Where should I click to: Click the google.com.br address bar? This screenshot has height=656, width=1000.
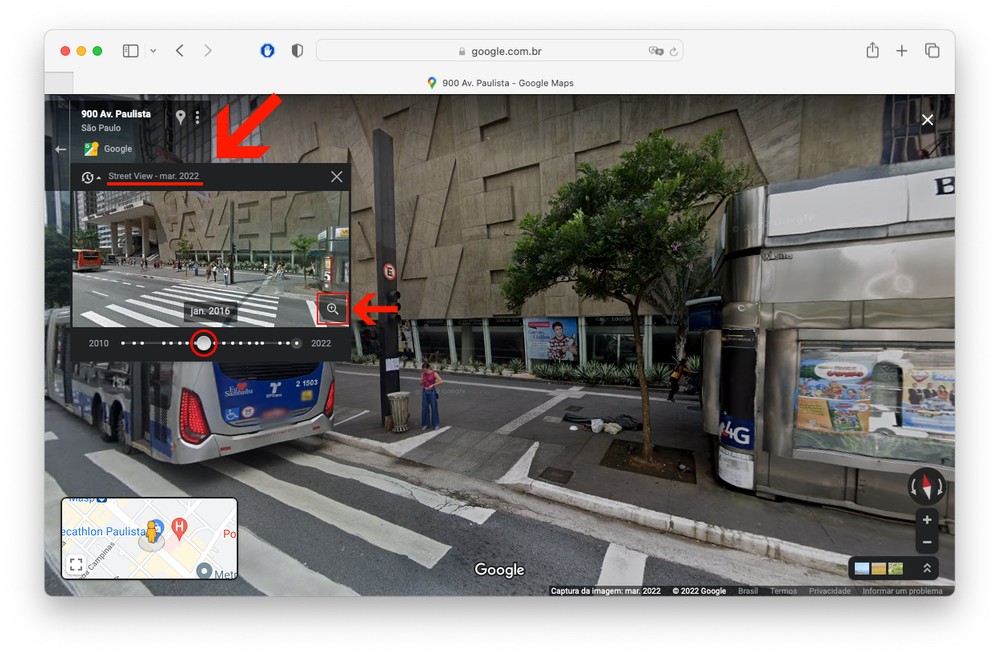point(499,51)
